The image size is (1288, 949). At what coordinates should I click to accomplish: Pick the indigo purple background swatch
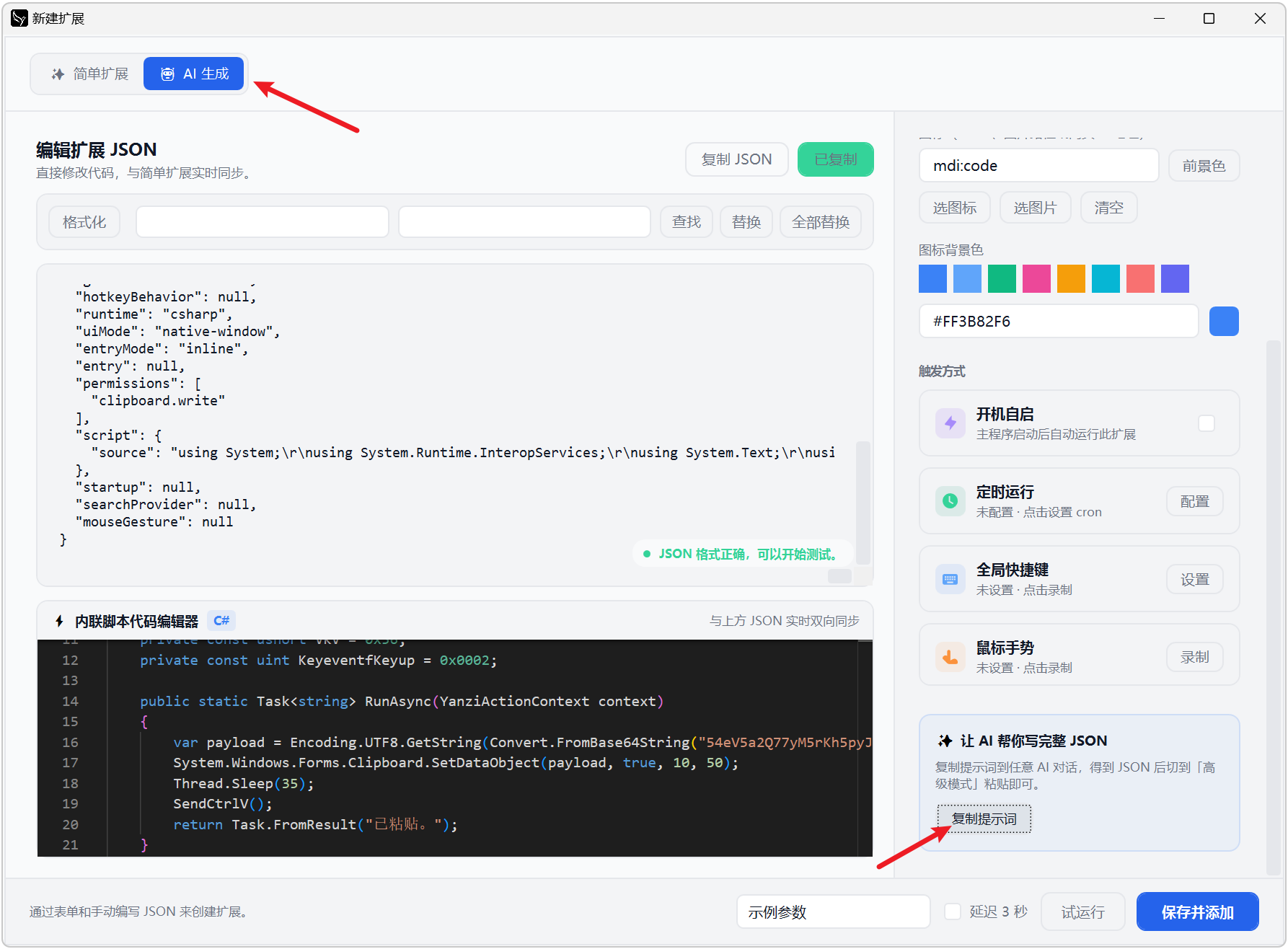pyautogui.click(x=1175, y=278)
